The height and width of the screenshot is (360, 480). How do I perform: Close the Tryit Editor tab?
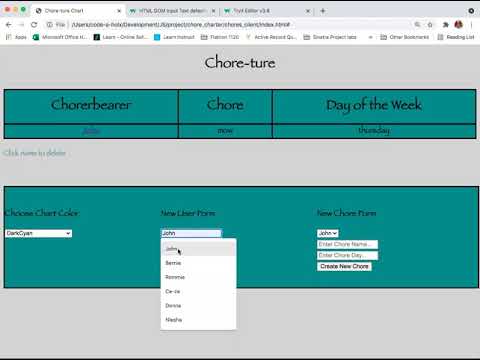click(x=308, y=11)
